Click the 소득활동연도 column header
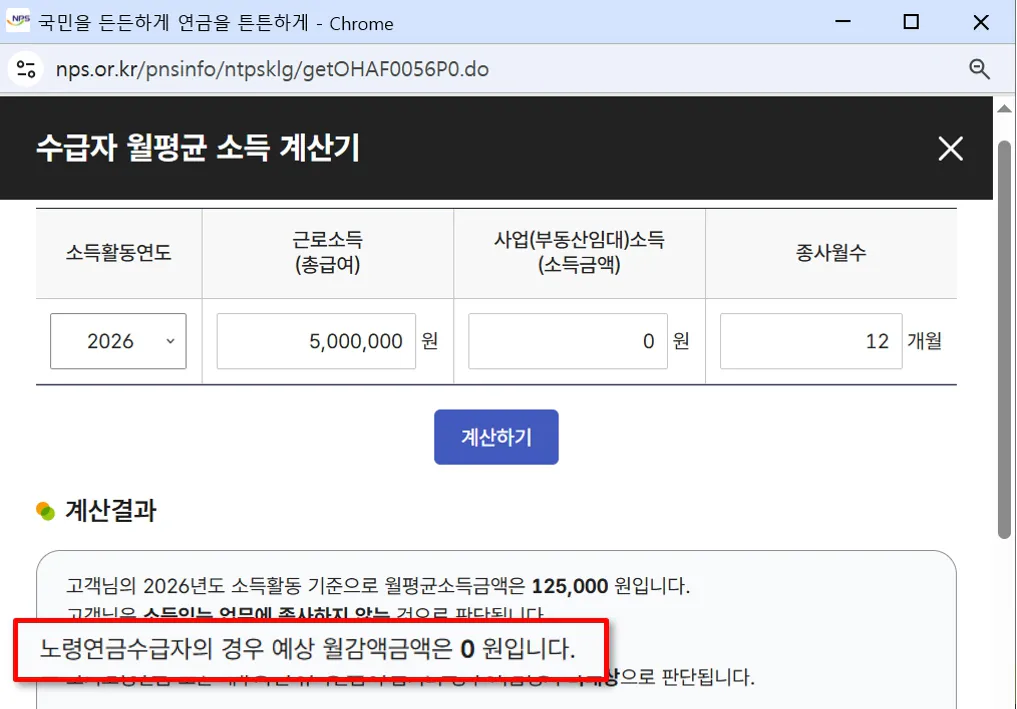This screenshot has width=1017, height=709. pyautogui.click(x=119, y=253)
